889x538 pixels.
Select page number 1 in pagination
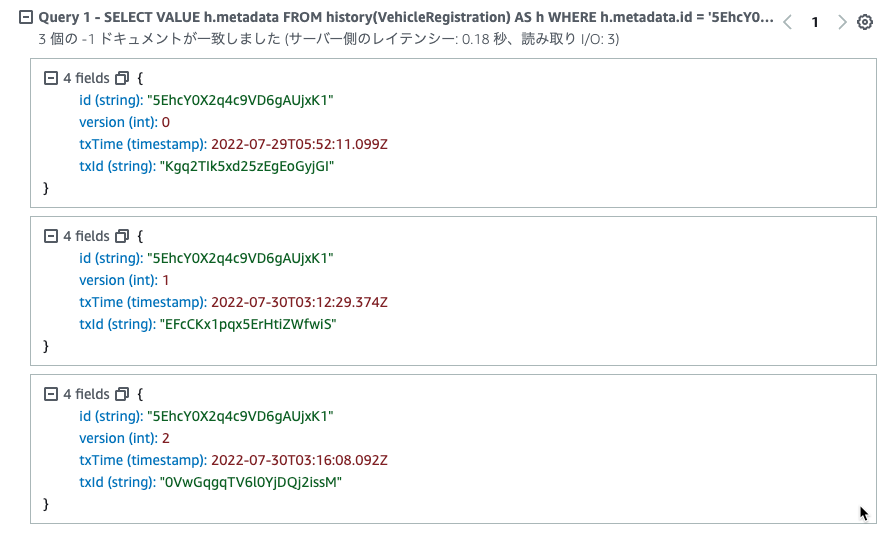click(x=815, y=22)
